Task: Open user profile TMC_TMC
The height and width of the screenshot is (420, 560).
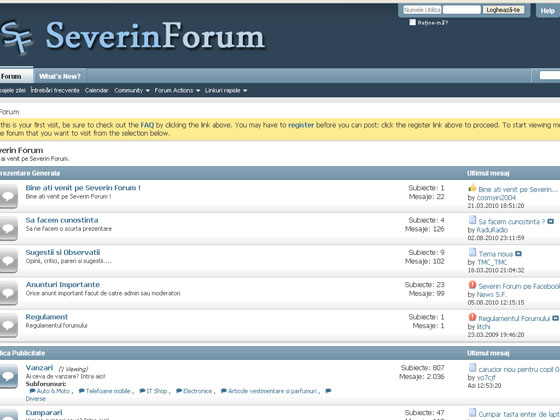Action: 492,262
